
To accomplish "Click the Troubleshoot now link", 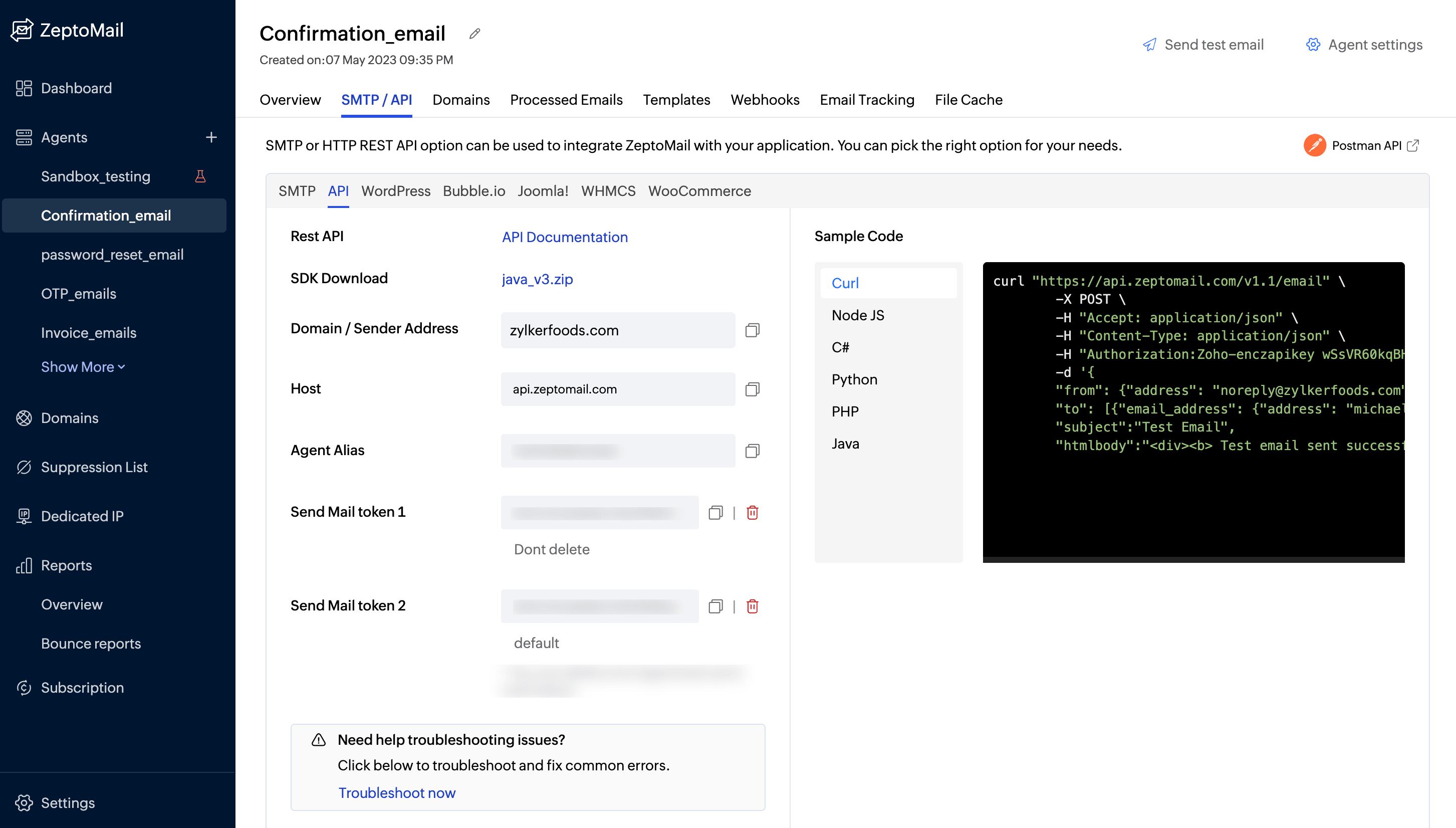I will point(397,793).
